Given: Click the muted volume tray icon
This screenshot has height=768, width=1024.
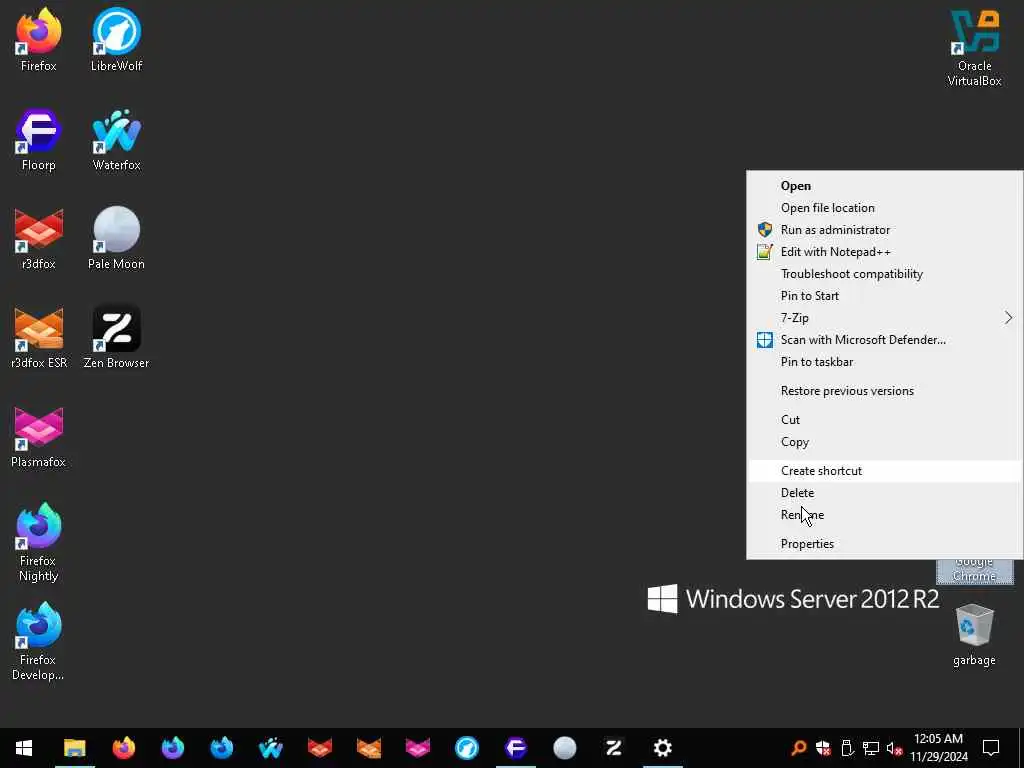Looking at the screenshot, I should 895,748.
